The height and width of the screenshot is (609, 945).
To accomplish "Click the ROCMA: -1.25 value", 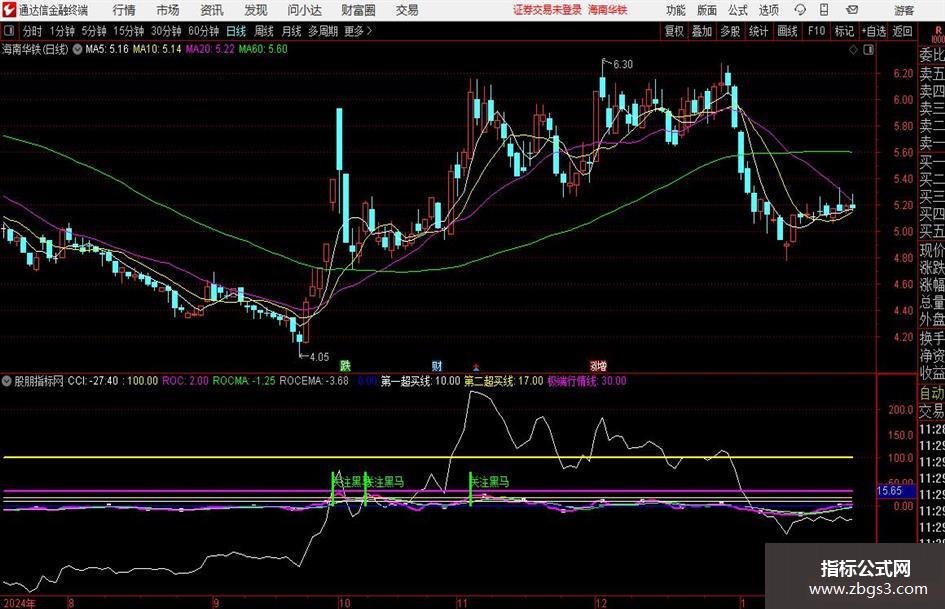I will pyautogui.click(x=243, y=381).
